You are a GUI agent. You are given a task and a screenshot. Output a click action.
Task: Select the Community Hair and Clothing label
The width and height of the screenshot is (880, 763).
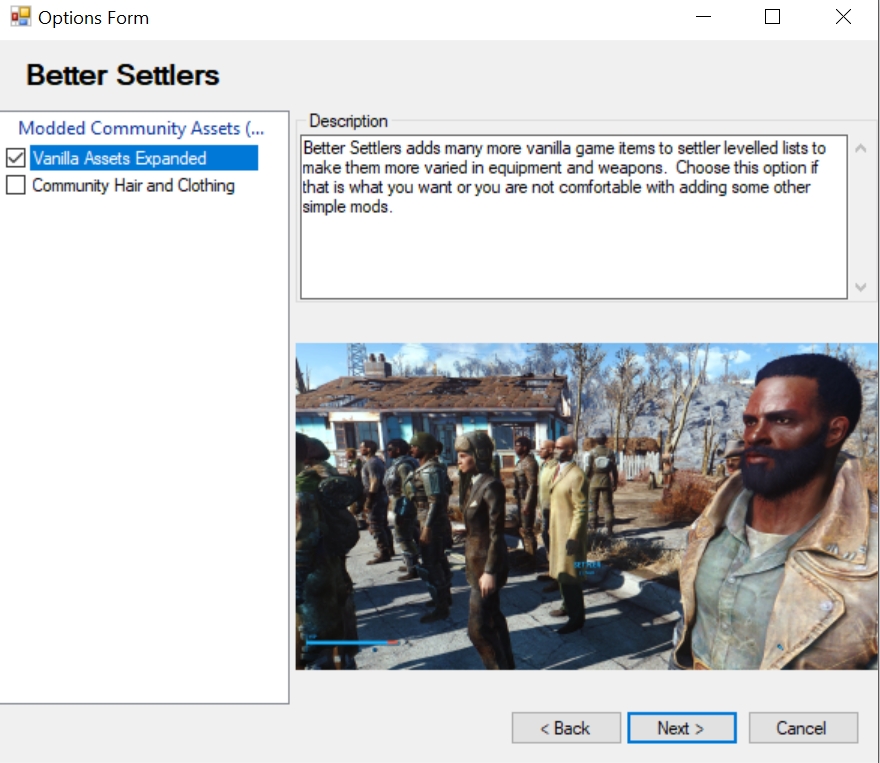tap(133, 185)
